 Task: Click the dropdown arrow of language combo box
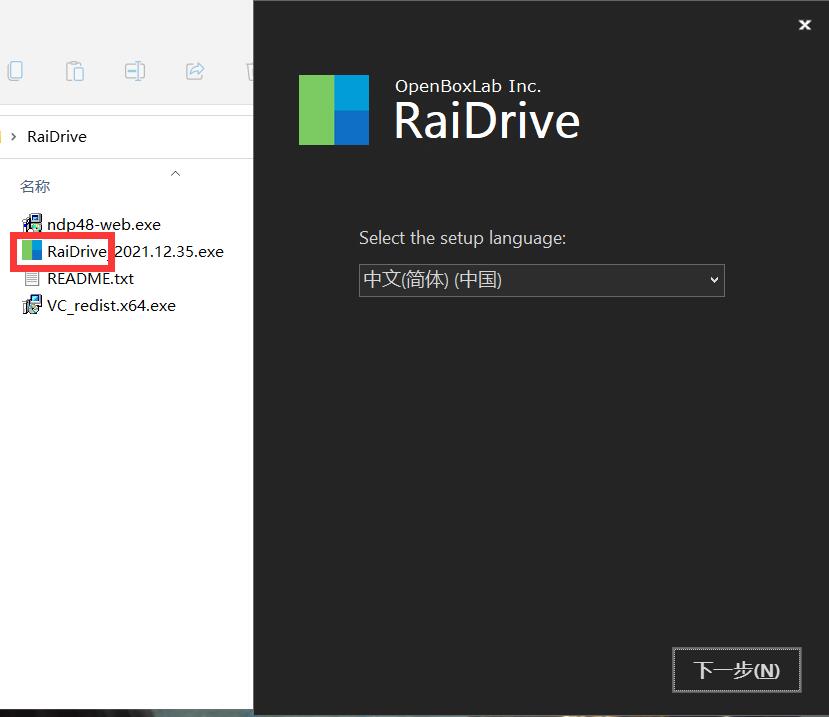tap(714, 280)
